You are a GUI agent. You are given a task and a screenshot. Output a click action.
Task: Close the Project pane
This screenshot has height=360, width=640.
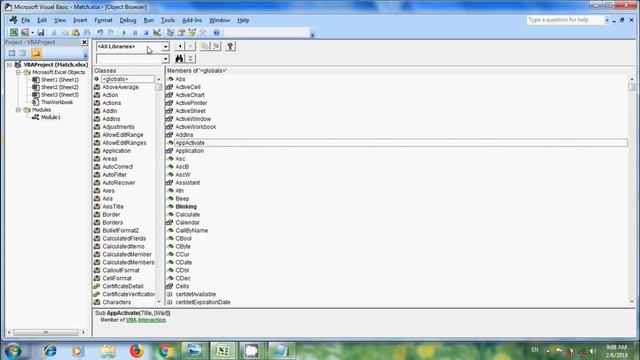pos(84,42)
